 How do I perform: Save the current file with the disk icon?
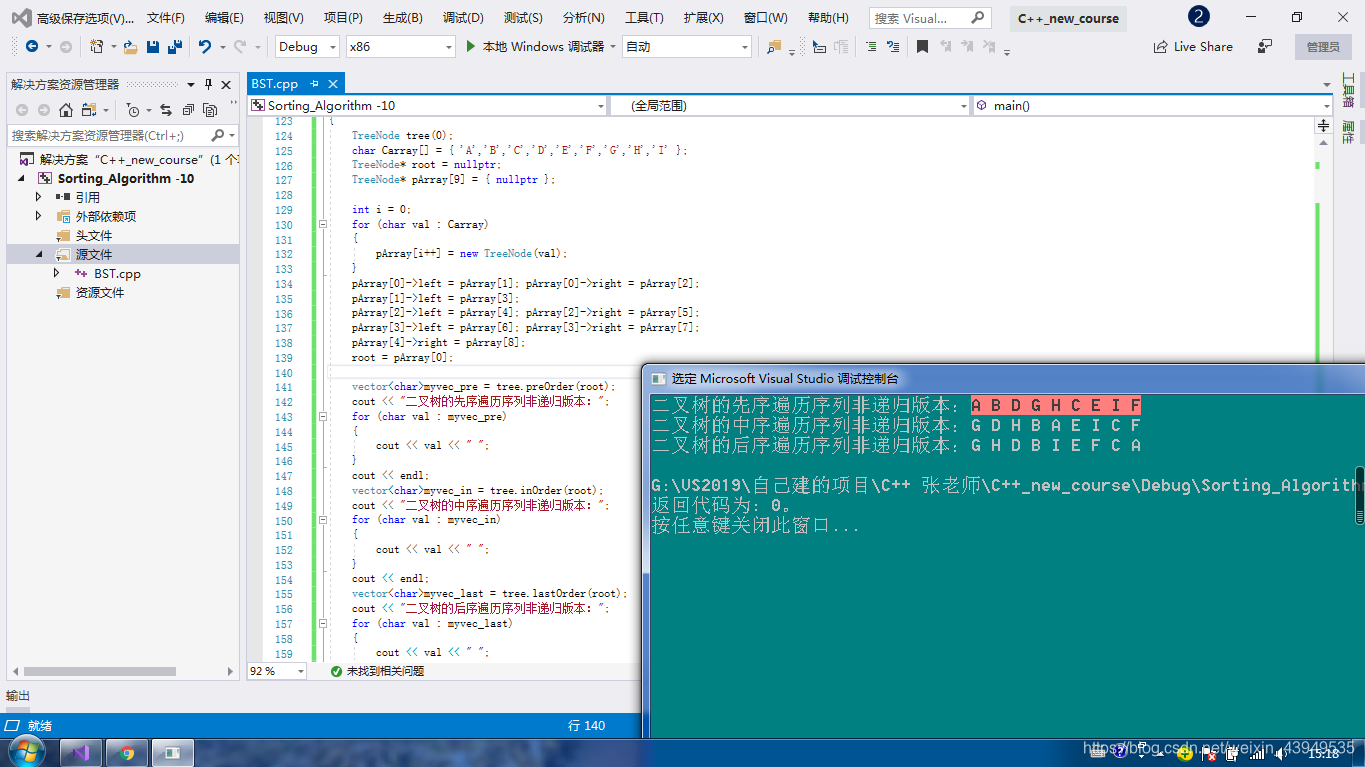pos(153,46)
